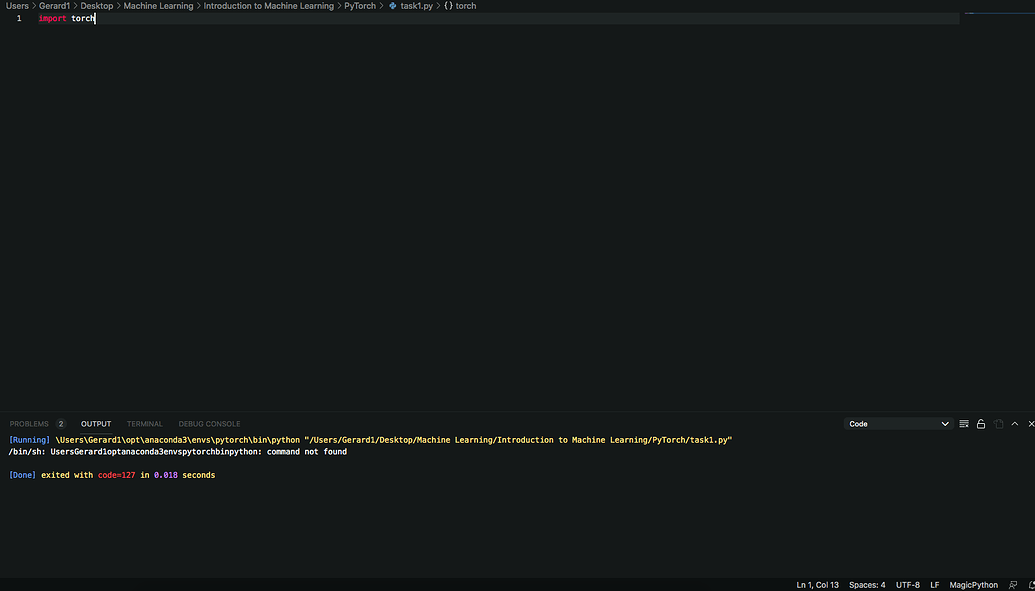Image resolution: width=1035 pixels, height=591 pixels.
Task: Switch to the DEBUG CONSOLE tab
Action: [209, 424]
